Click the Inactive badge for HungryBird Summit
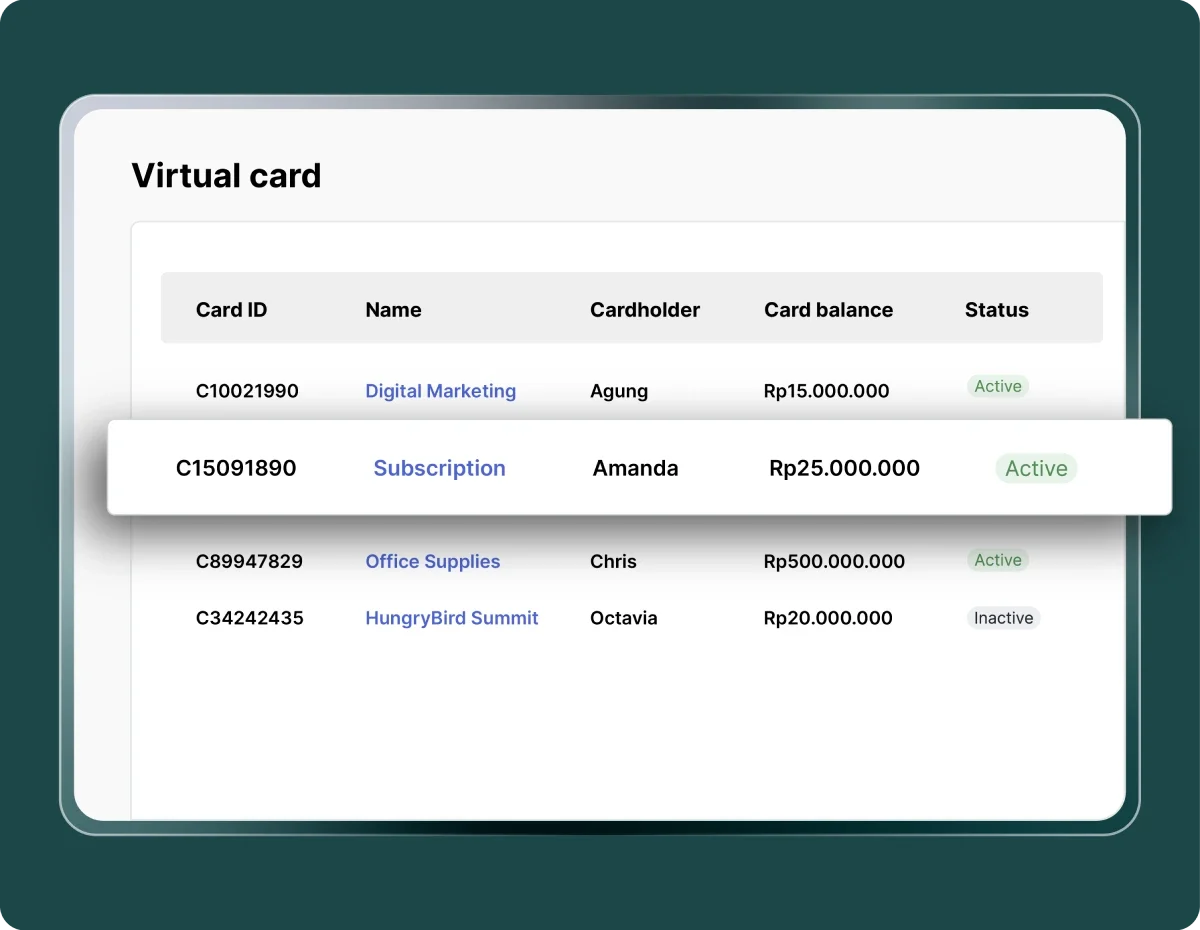This screenshot has width=1200, height=930. click(1003, 618)
